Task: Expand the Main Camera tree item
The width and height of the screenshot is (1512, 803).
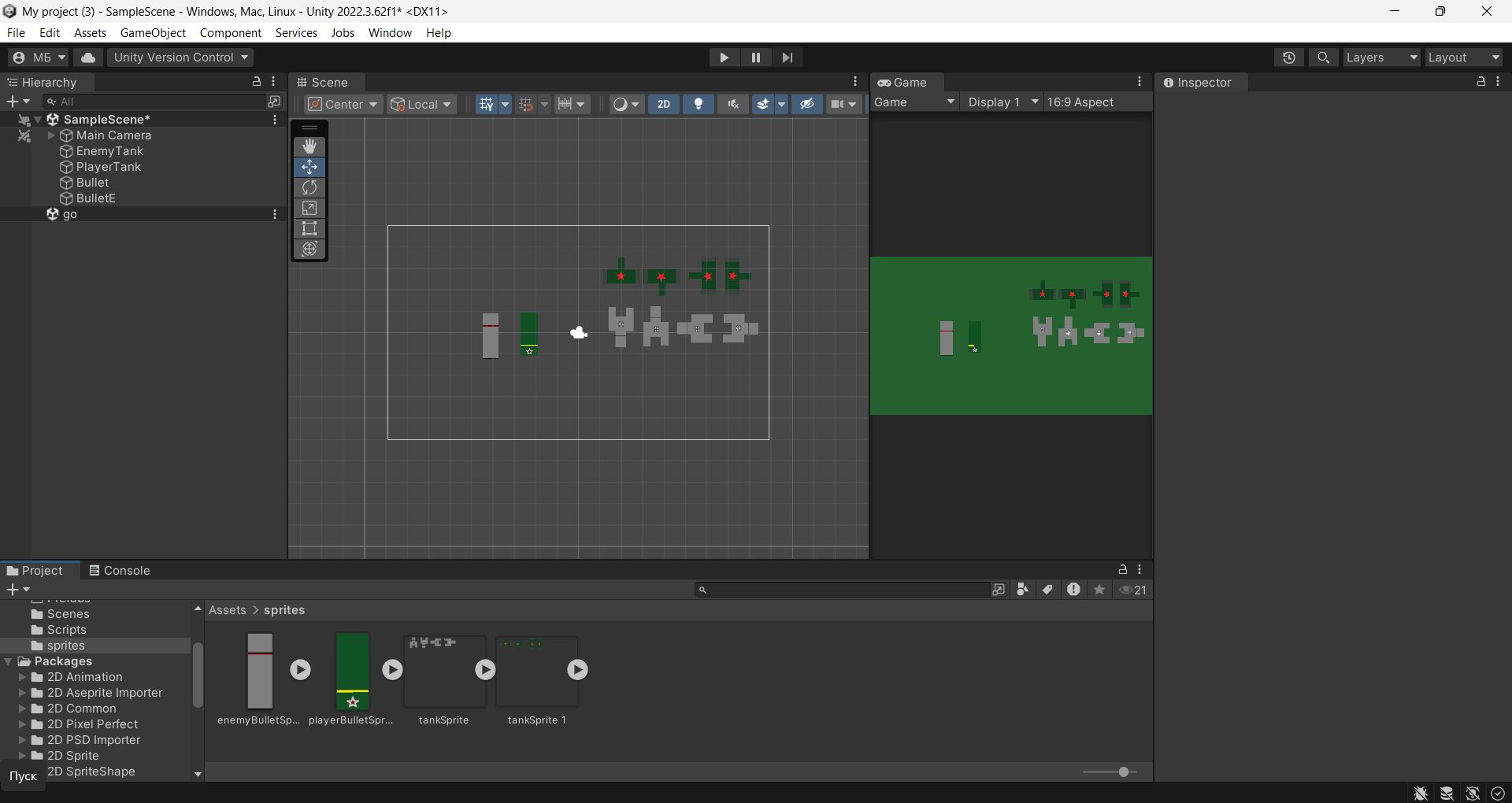Action: pos(51,135)
